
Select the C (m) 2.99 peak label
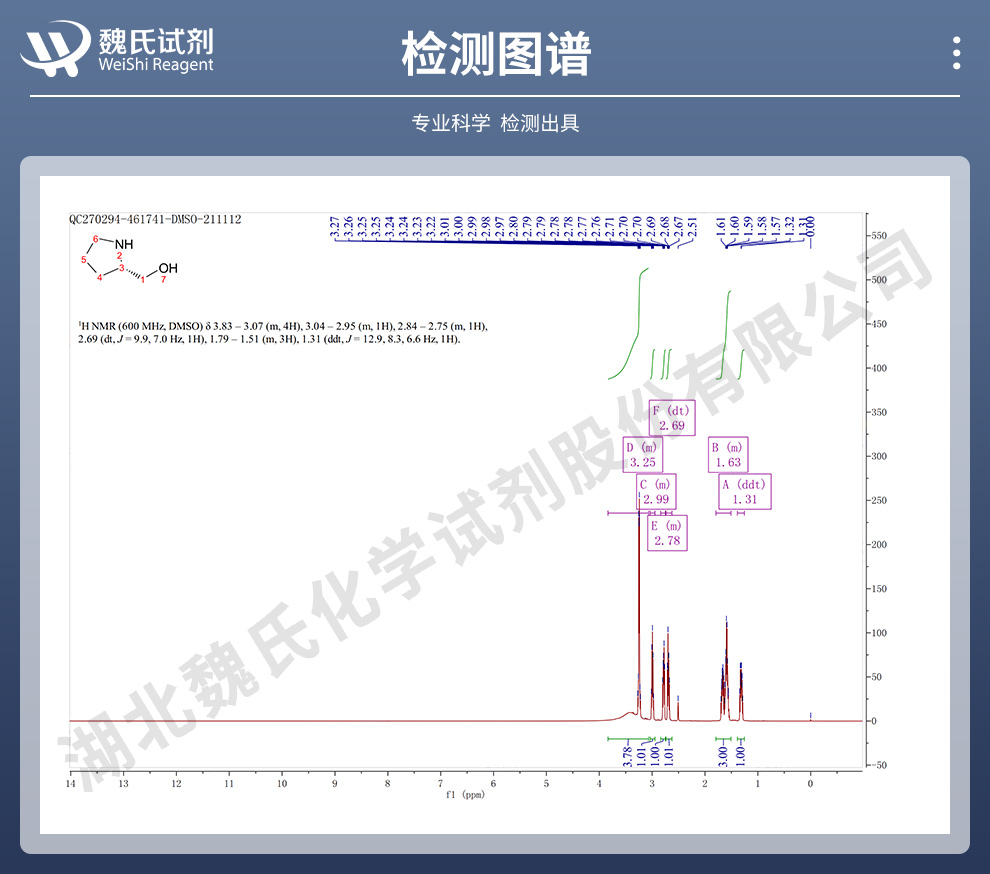655,492
